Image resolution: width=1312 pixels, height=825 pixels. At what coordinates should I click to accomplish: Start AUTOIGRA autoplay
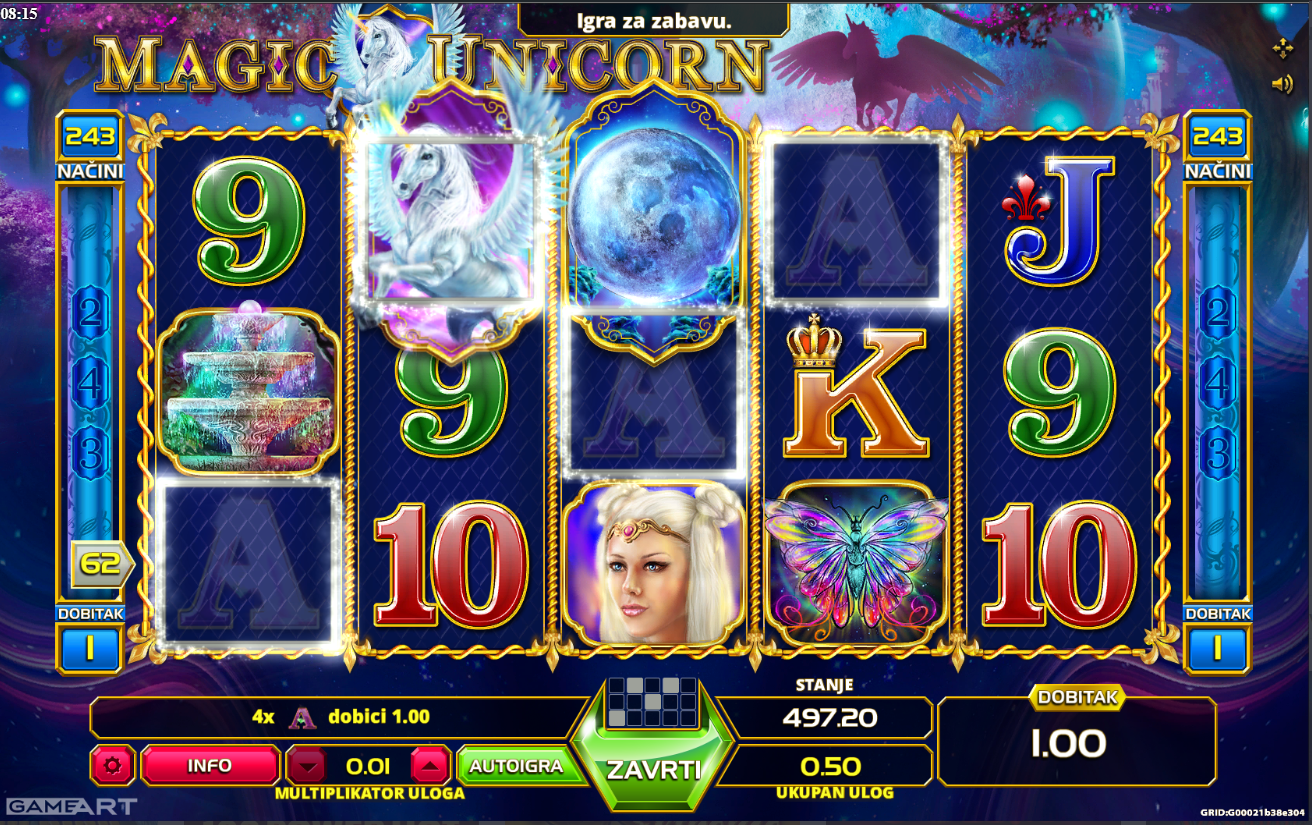coord(515,767)
